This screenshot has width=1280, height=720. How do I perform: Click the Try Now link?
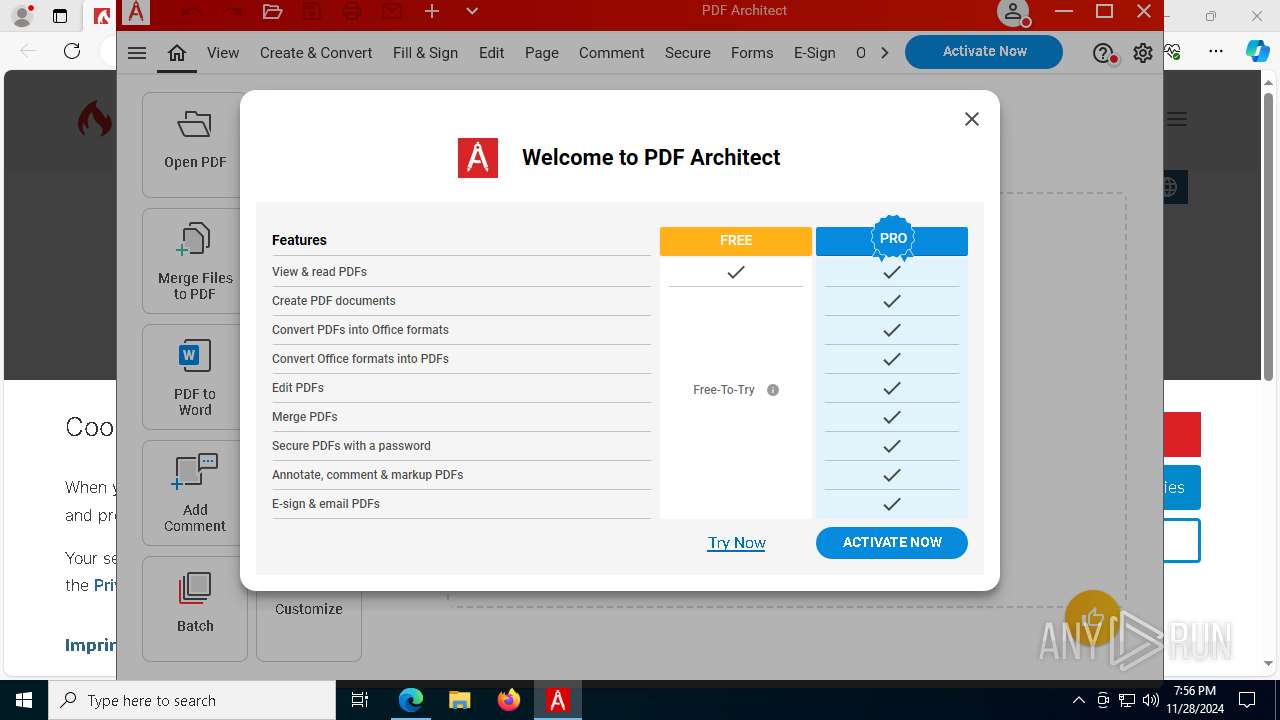coord(737,543)
